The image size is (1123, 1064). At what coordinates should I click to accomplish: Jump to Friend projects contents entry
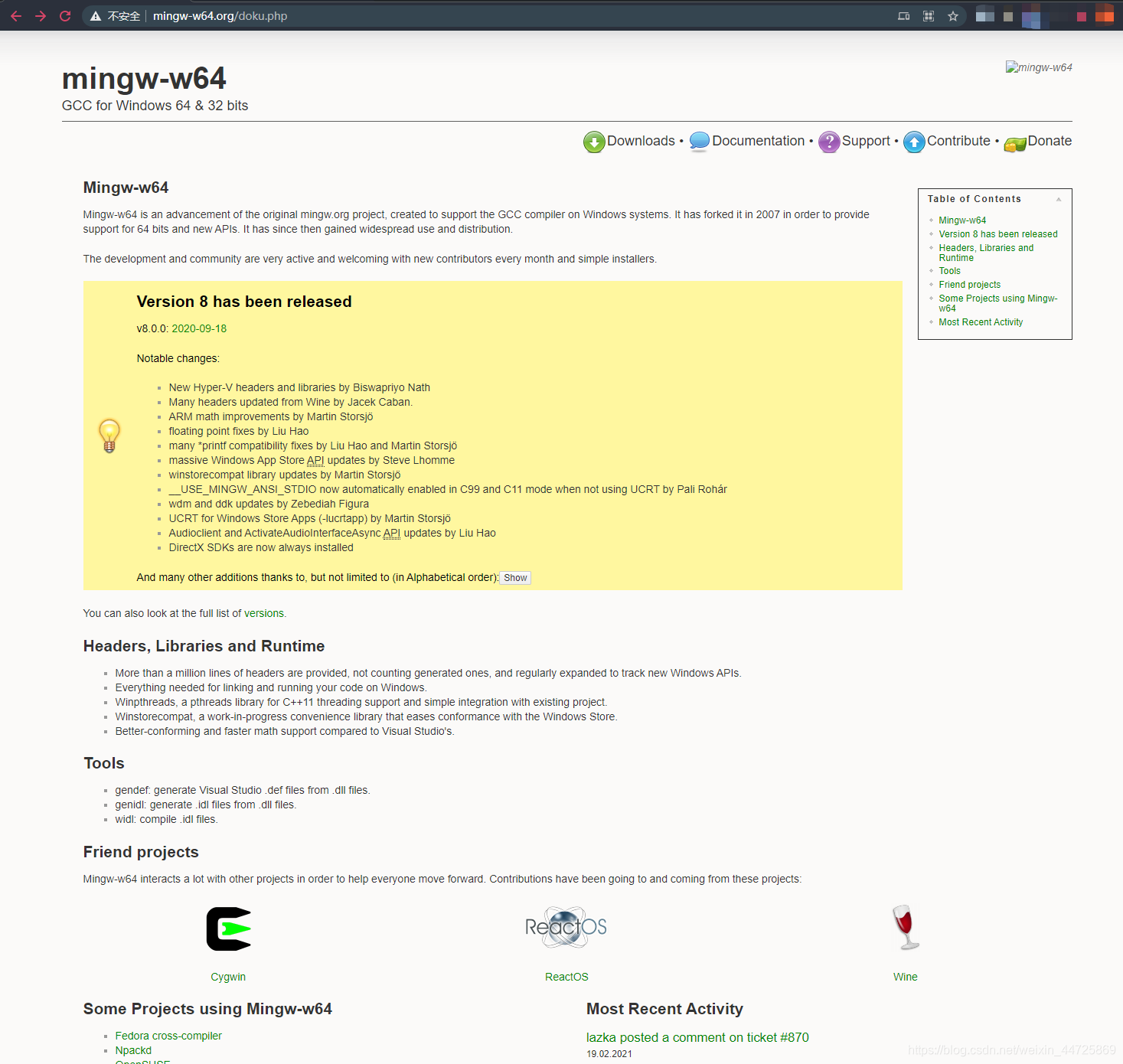pyautogui.click(x=969, y=285)
